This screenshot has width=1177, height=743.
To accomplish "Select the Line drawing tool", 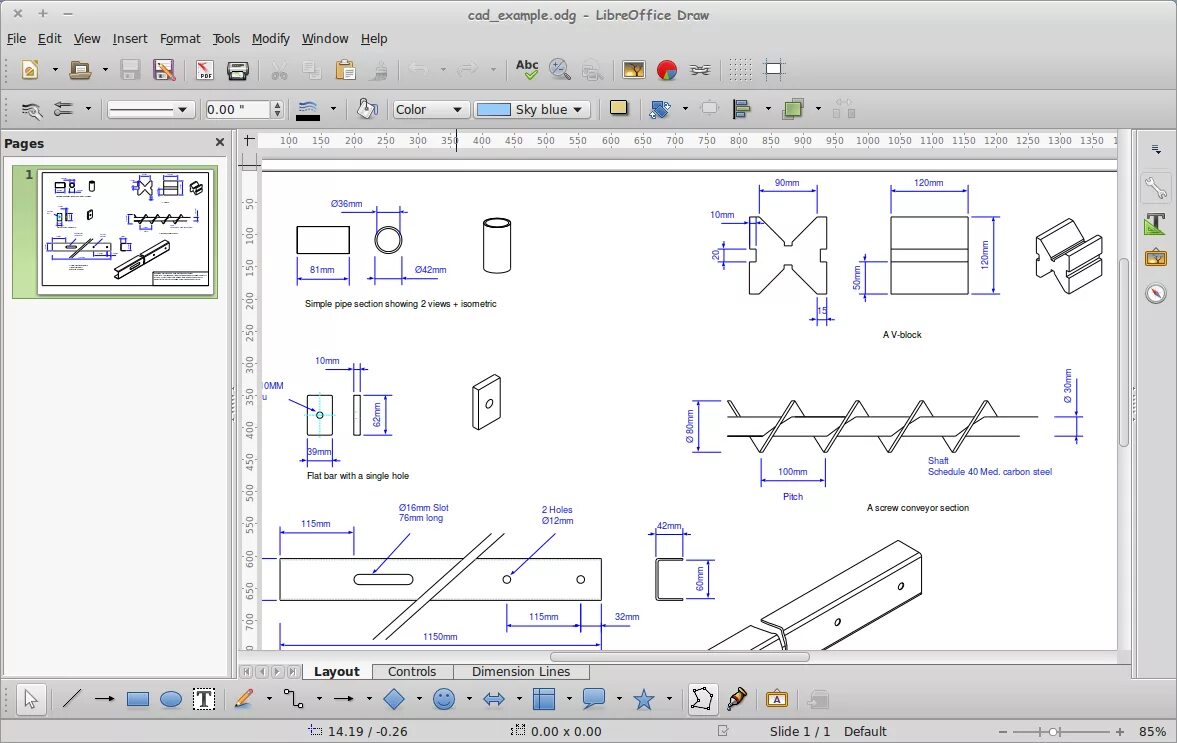I will coord(71,699).
